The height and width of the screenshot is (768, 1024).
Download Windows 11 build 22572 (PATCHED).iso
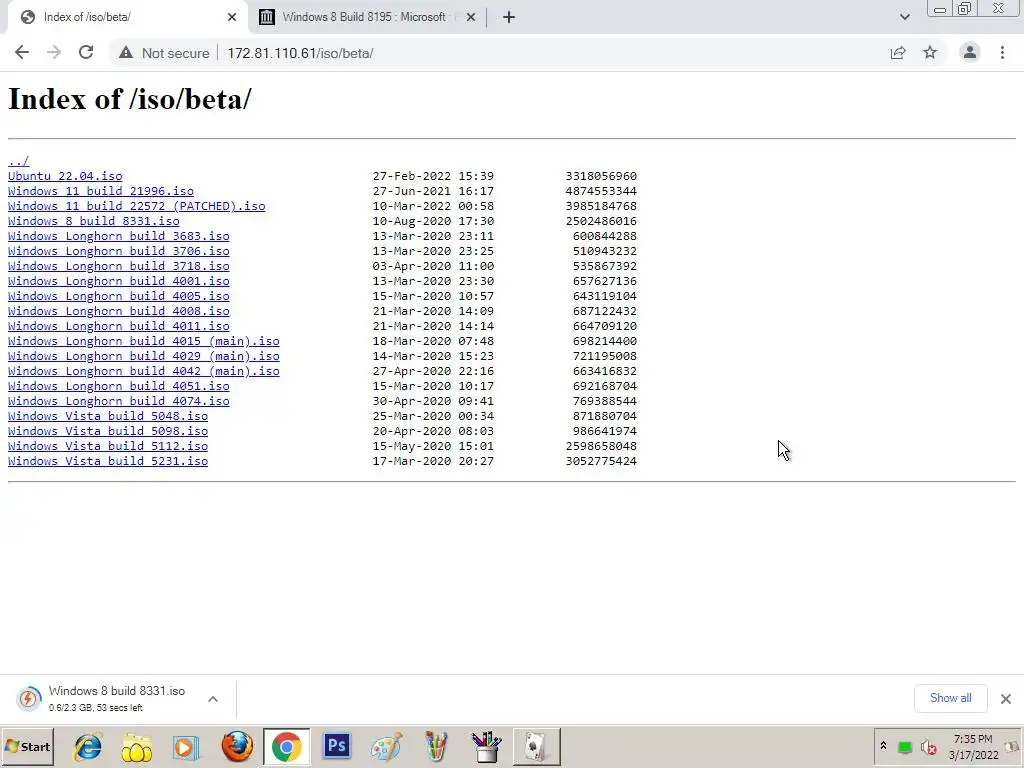click(x=136, y=206)
